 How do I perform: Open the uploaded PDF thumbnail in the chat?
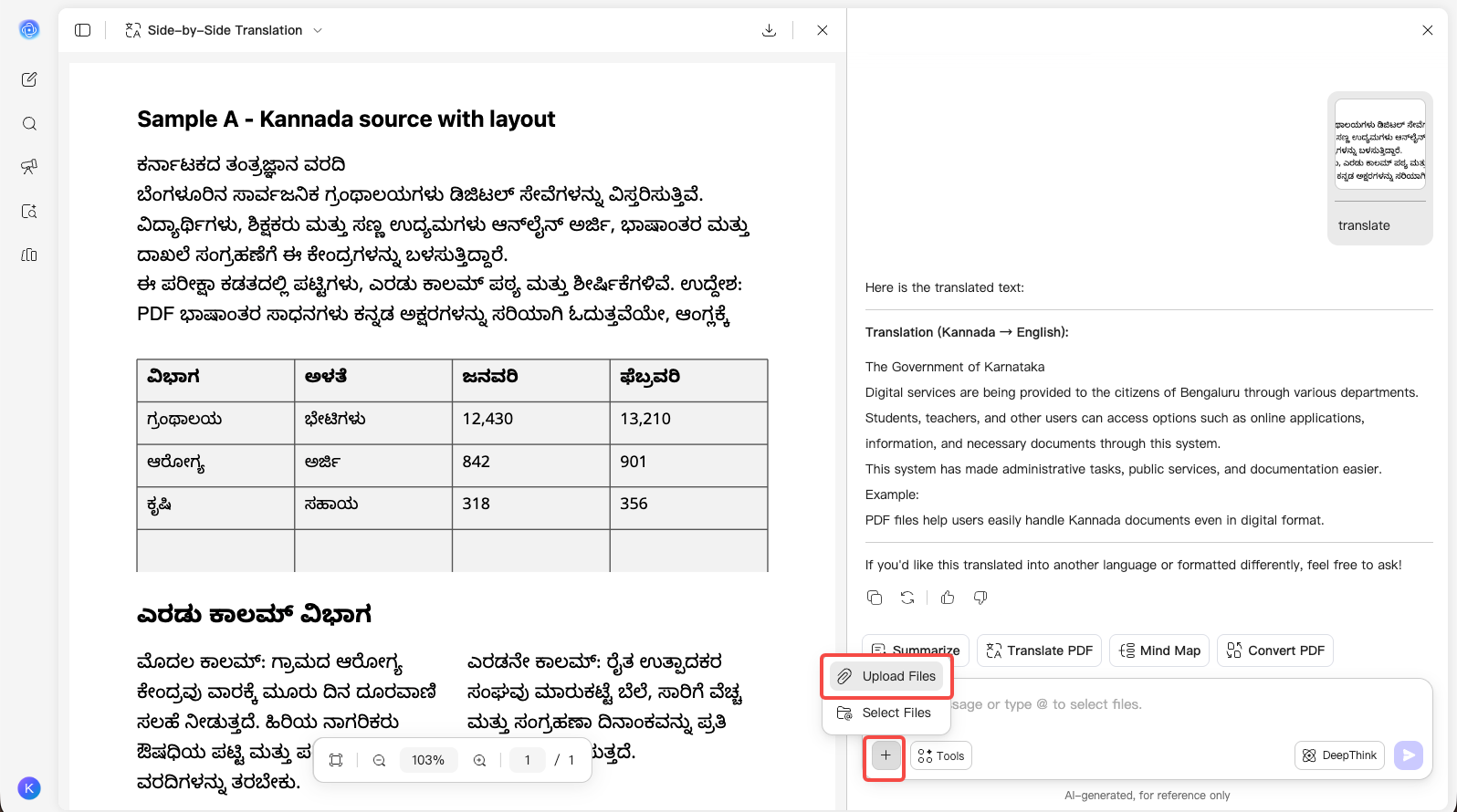[1380, 144]
